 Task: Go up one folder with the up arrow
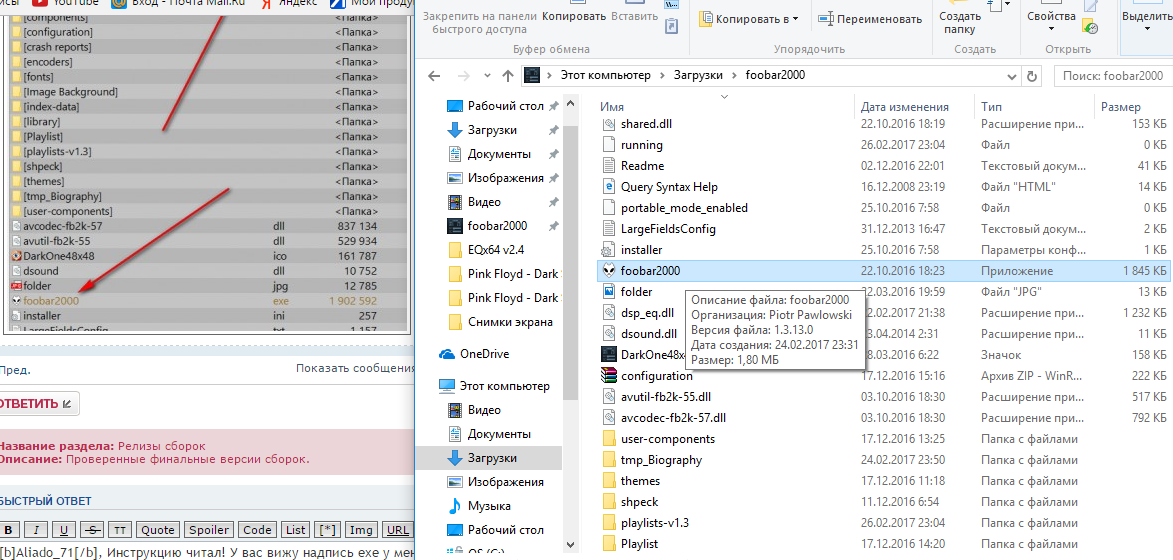(x=505, y=75)
